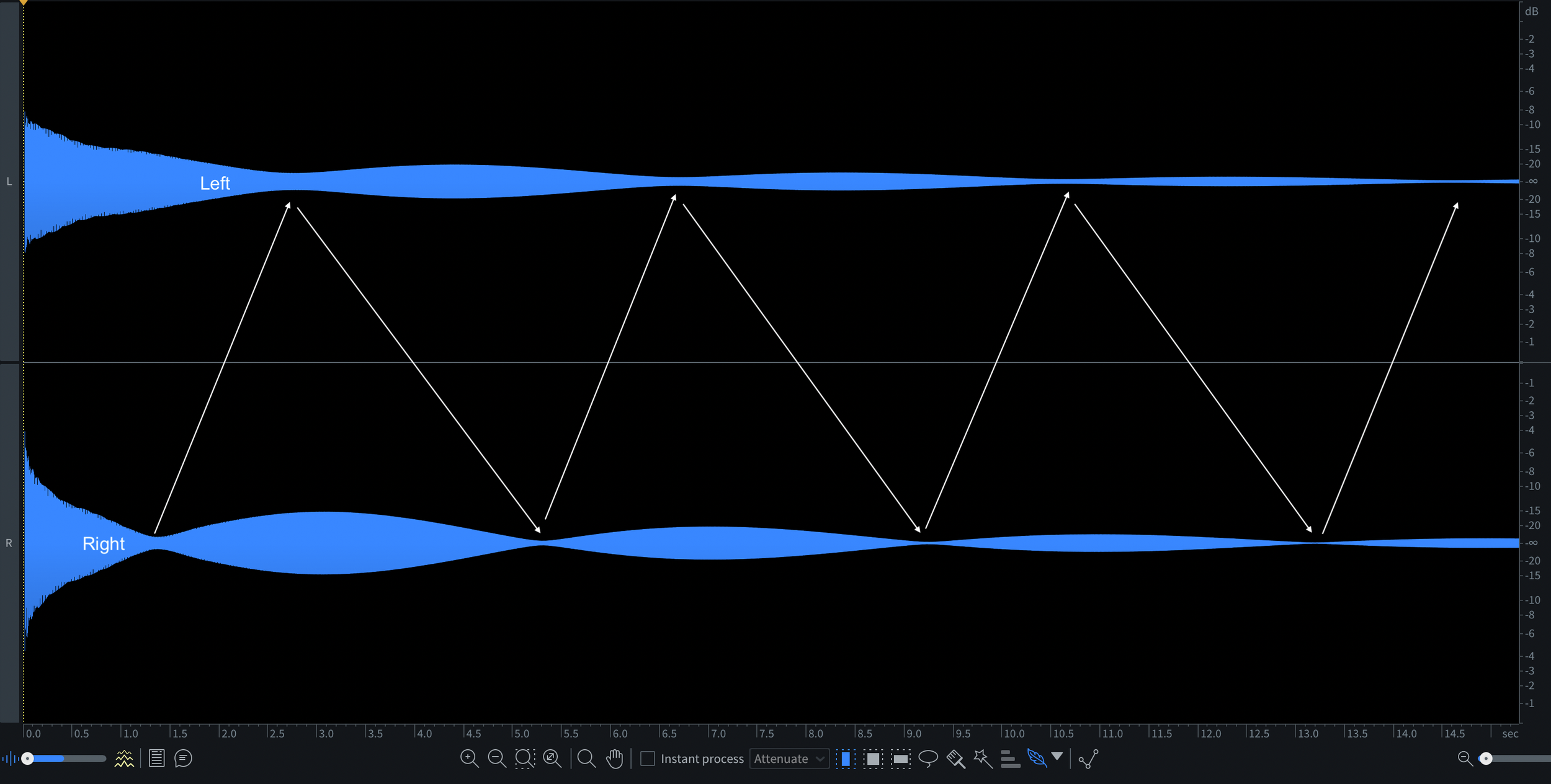
Task: Select the Grab and Drag hand tool
Action: (614, 758)
